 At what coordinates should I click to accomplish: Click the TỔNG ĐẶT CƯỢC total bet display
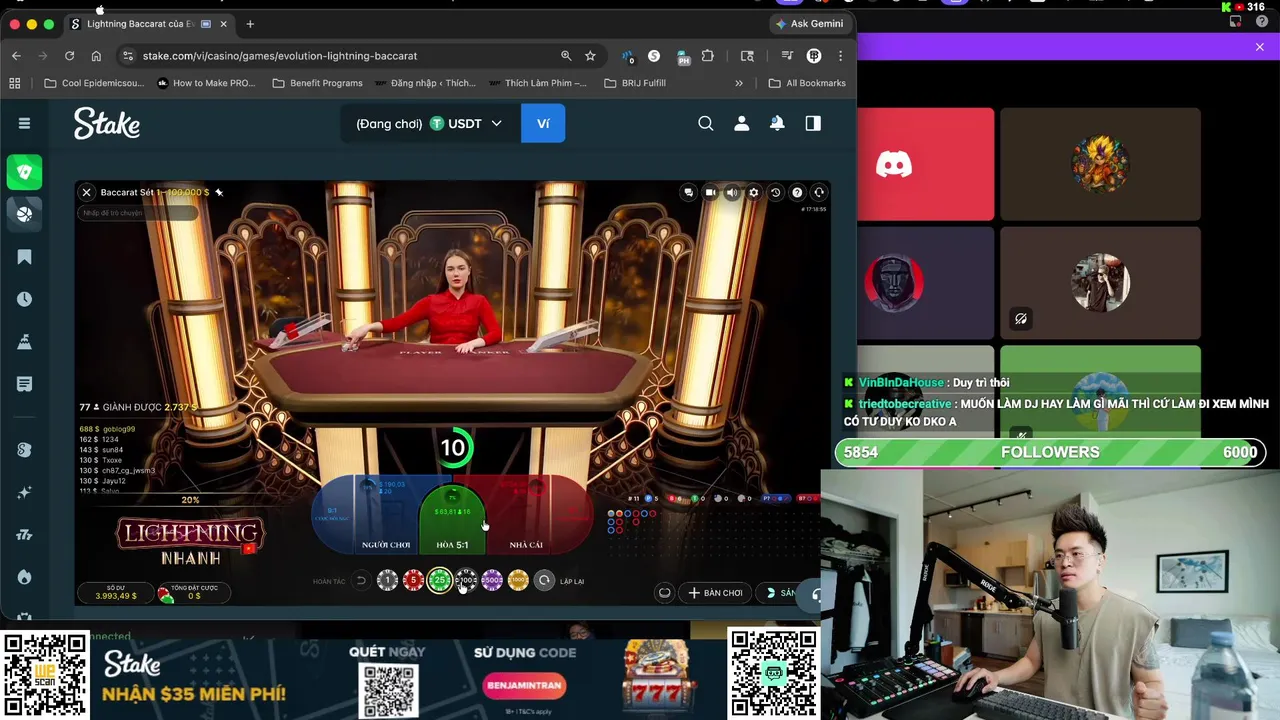pyautogui.click(x=194, y=593)
